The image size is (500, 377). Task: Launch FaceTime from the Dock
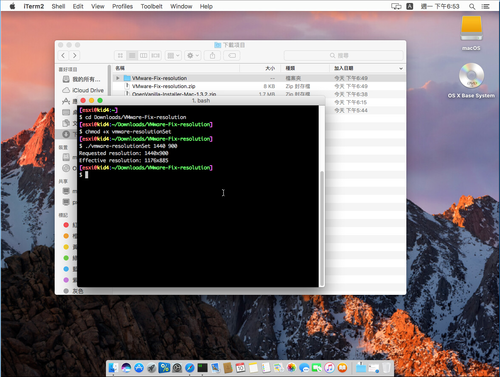tap(317, 368)
